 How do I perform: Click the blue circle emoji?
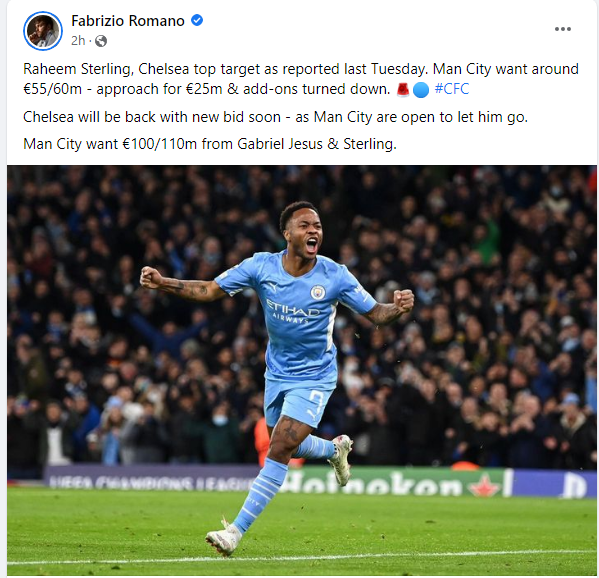click(421, 90)
